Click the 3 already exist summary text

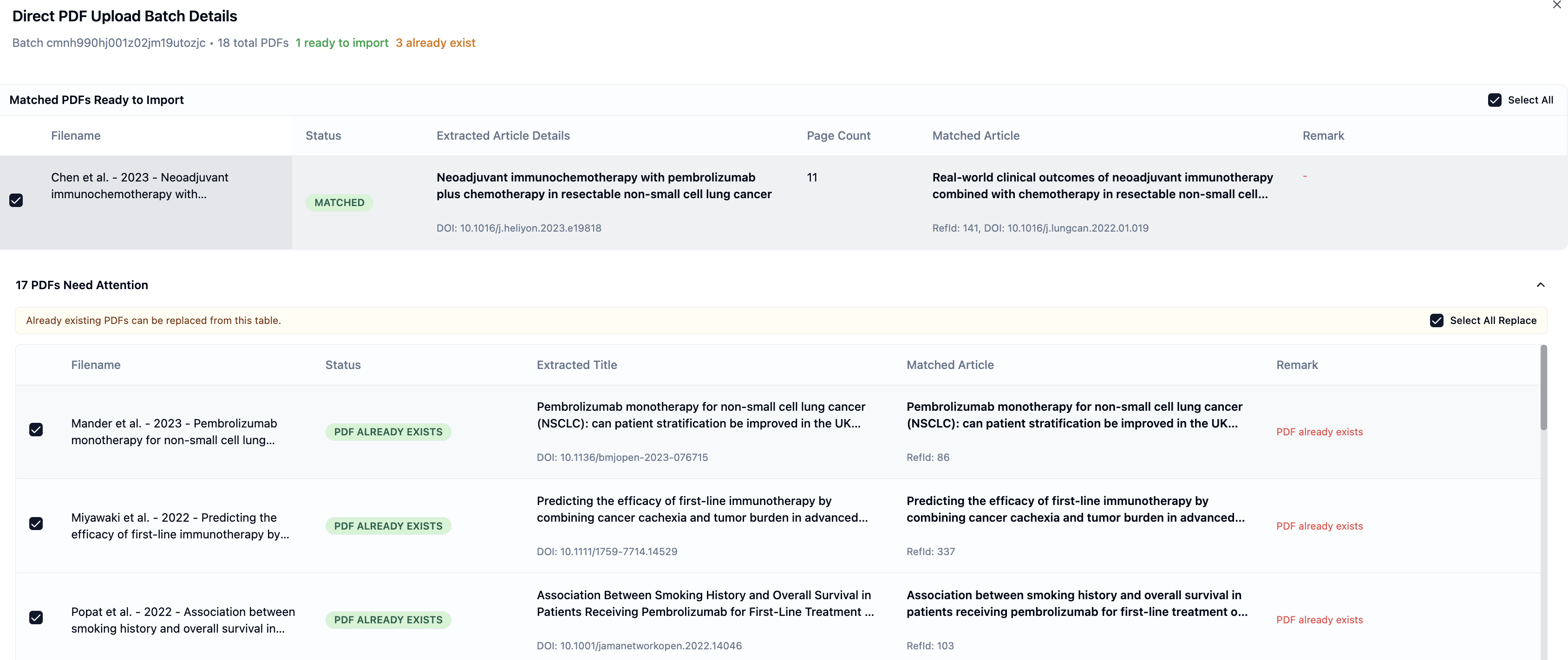pyautogui.click(x=435, y=43)
